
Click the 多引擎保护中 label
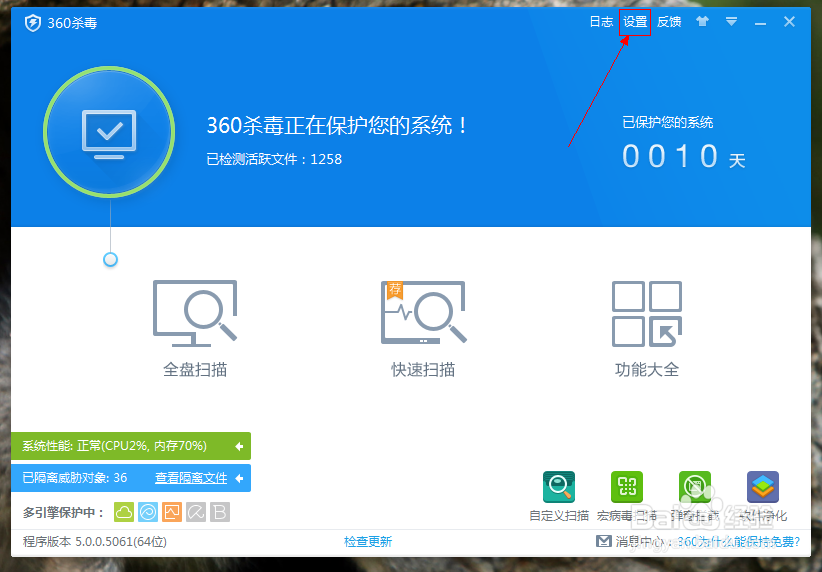(63, 513)
